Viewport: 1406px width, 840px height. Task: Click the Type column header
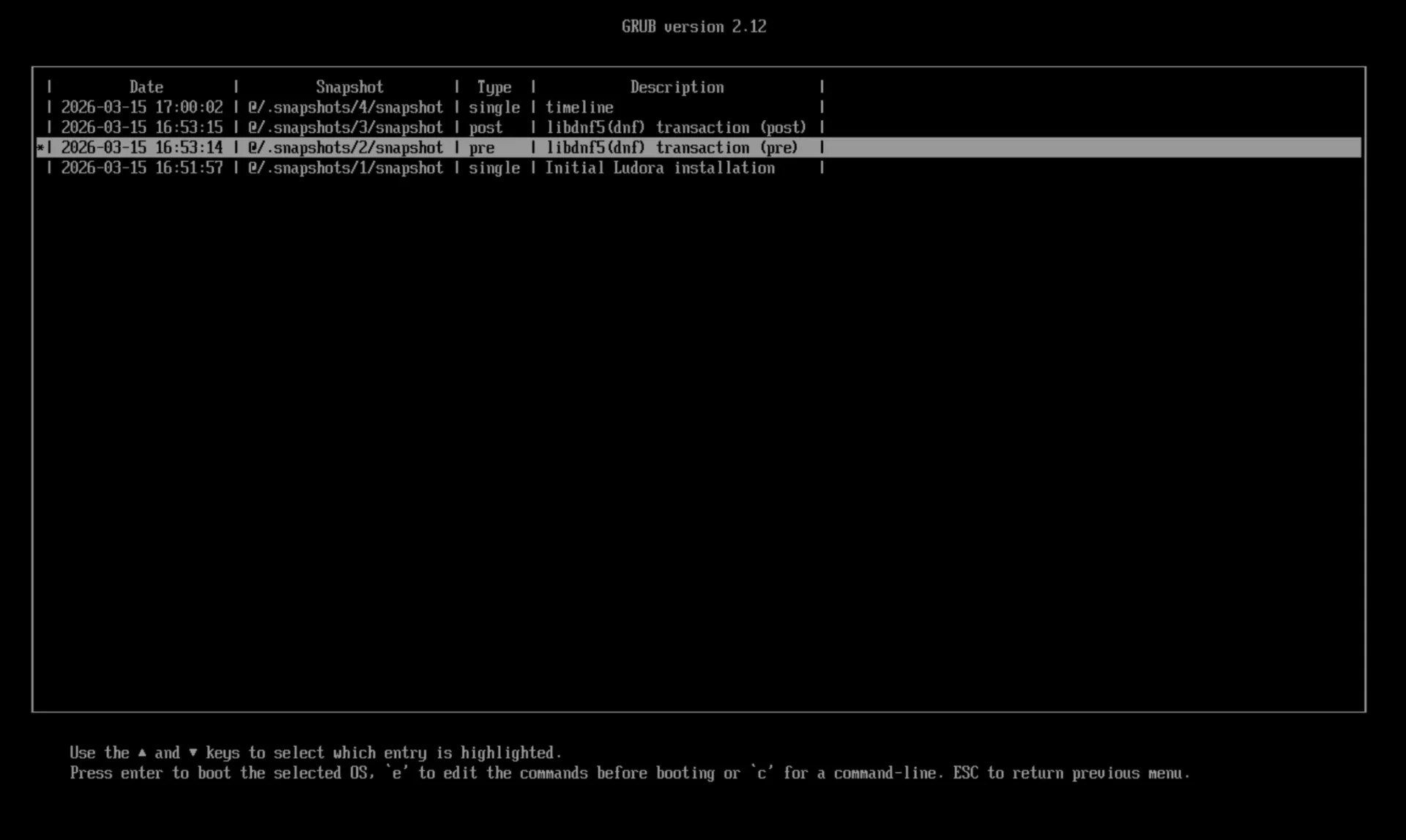(x=494, y=87)
